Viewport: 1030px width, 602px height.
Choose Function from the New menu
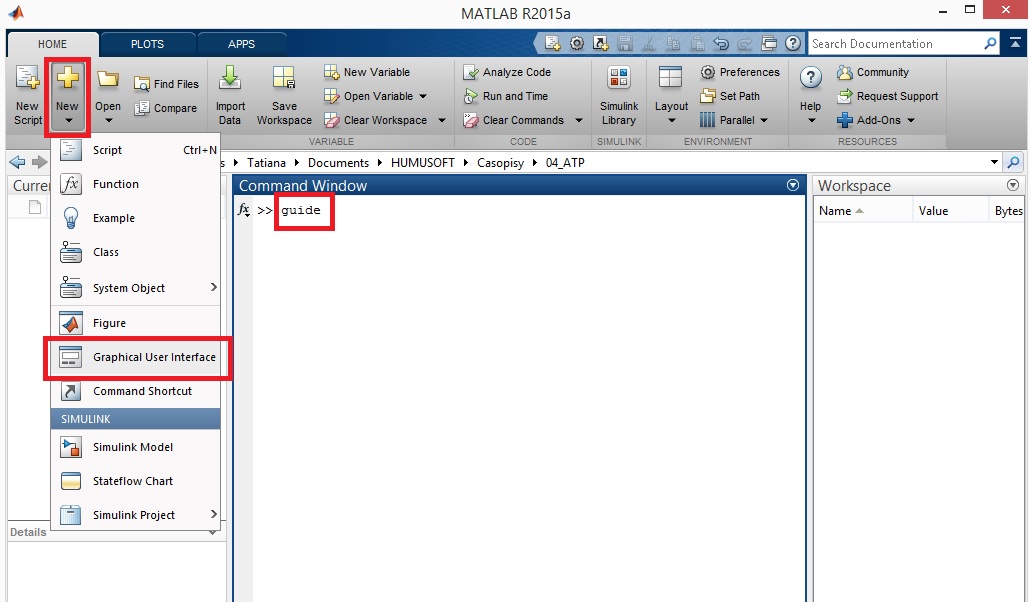136,184
